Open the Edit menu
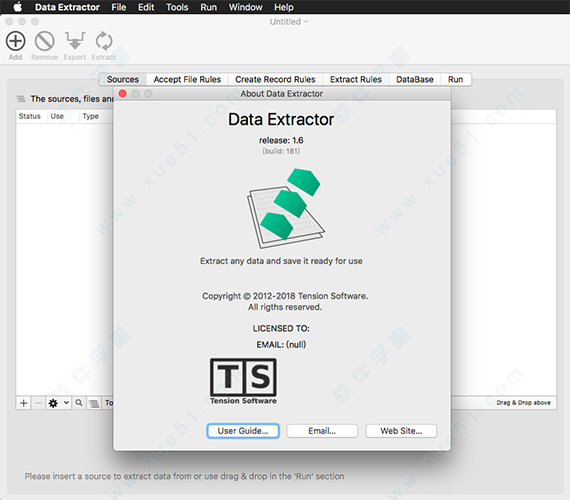The width and height of the screenshot is (570, 500). point(146,7)
